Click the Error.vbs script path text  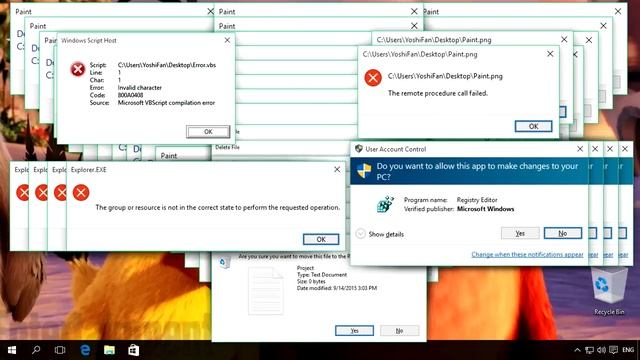(167, 65)
